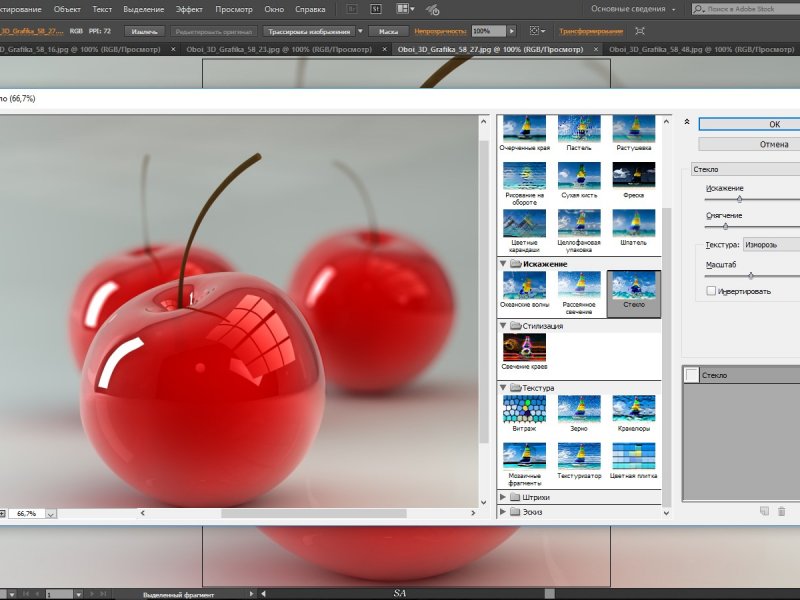Select the Океанские волны filter
The height and width of the screenshot is (600, 800).
coord(524,290)
